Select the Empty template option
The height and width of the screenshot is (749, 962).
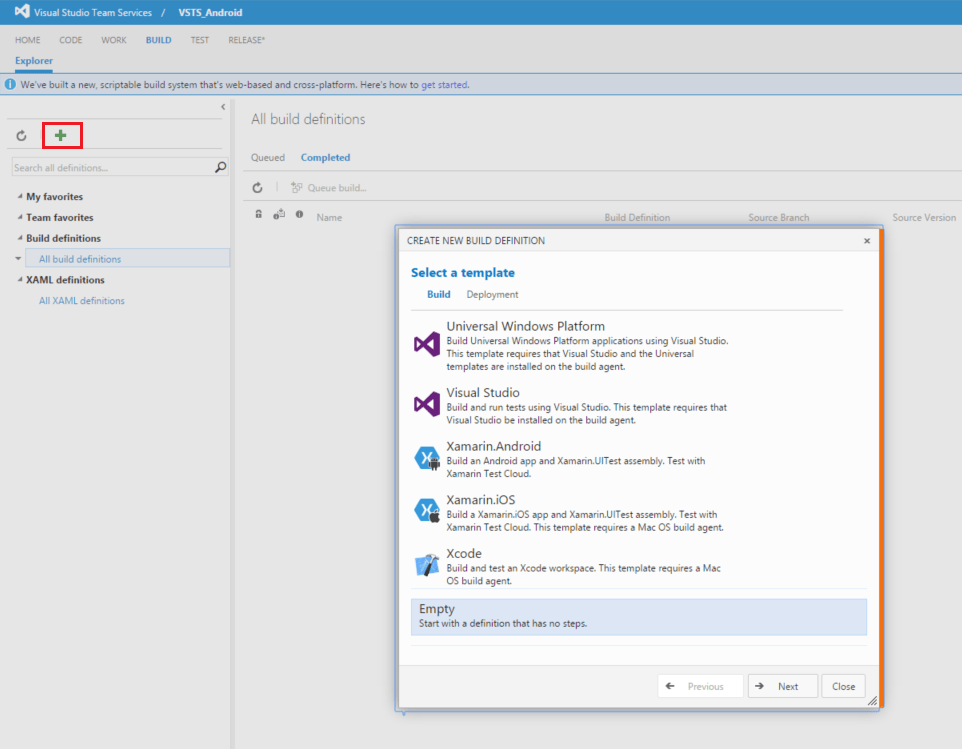[x=638, y=616]
